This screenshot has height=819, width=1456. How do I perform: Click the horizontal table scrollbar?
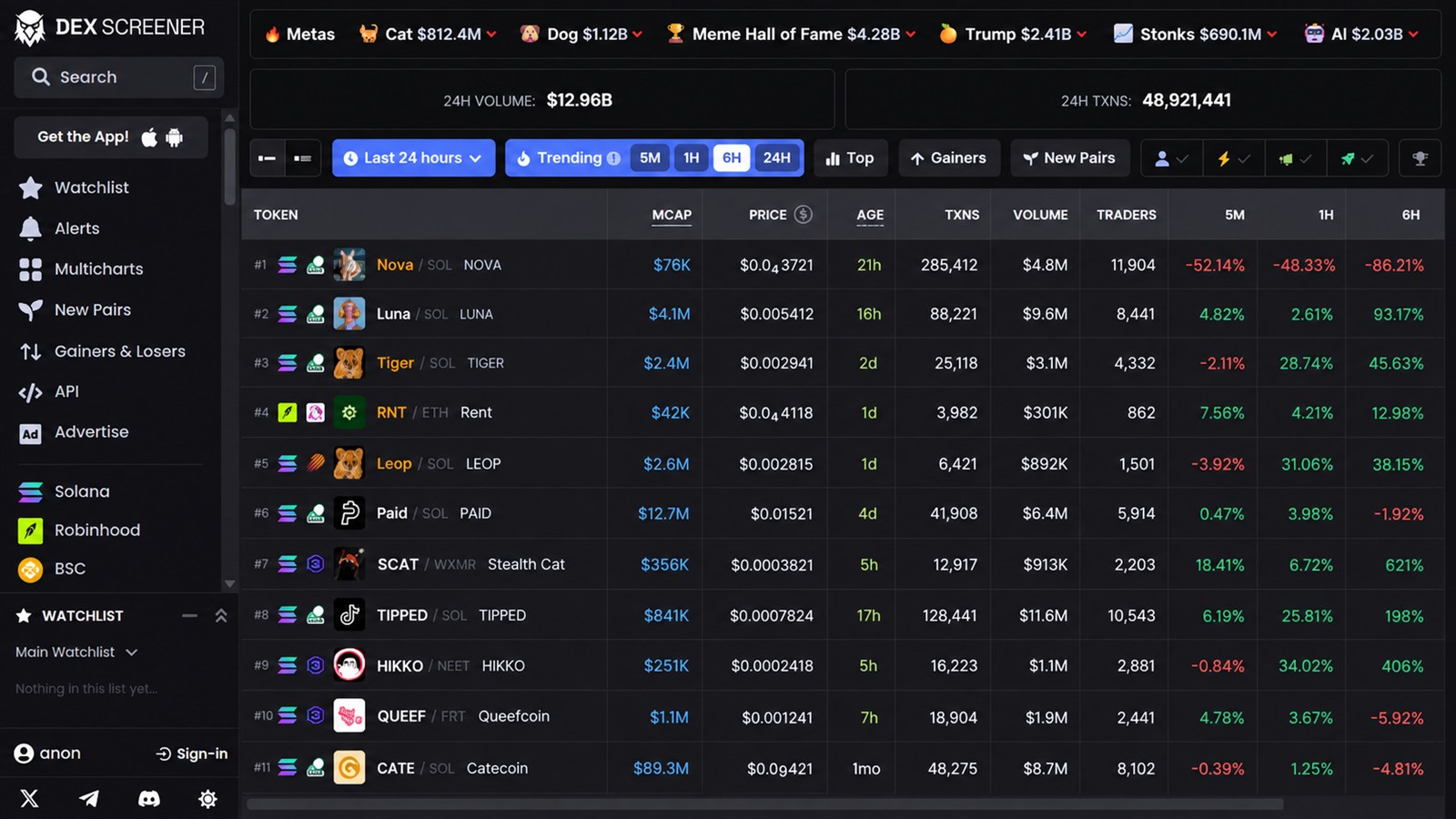coord(765,804)
